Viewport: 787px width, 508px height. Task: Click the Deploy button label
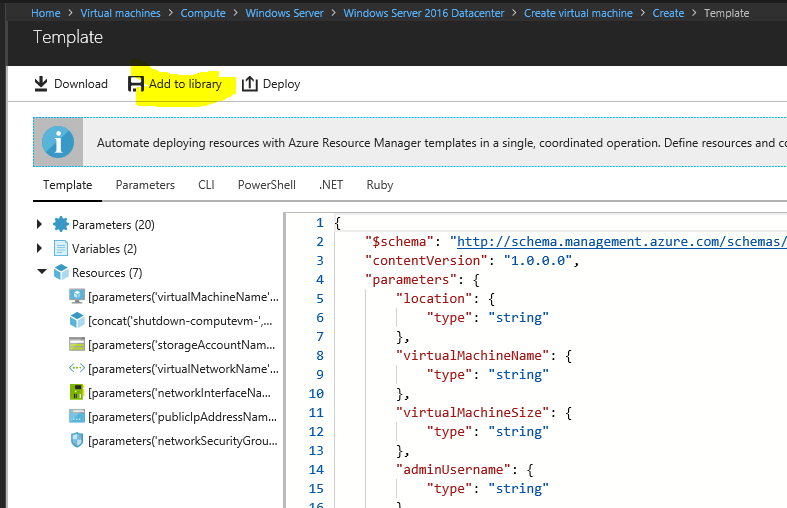pos(282,84)
